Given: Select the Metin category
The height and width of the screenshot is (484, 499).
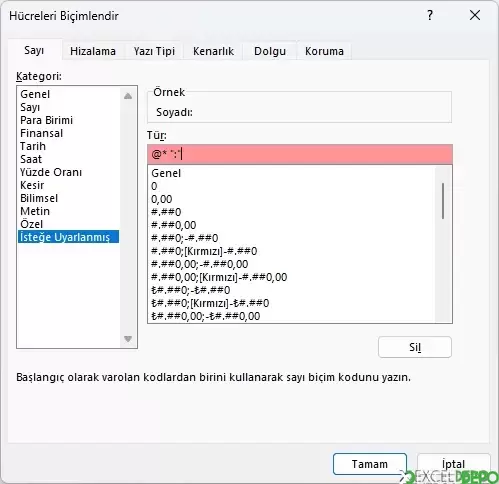Looking at the screenshot, I should click(x=68, y=211).
